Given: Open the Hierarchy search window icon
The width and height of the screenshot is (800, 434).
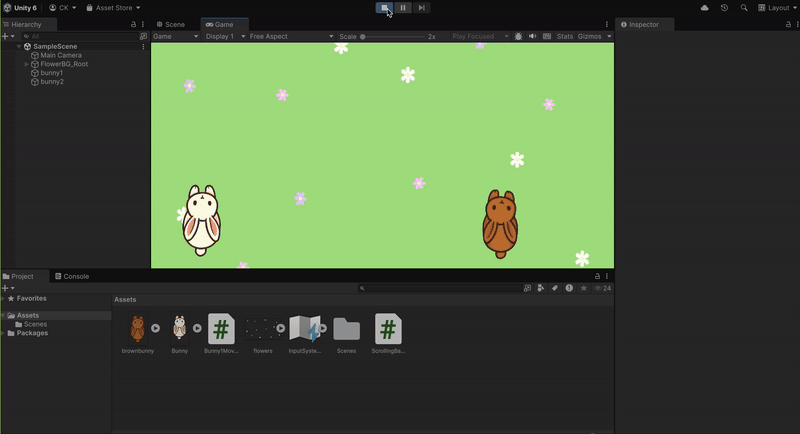Looking at the screenshot, I should 143,36.
